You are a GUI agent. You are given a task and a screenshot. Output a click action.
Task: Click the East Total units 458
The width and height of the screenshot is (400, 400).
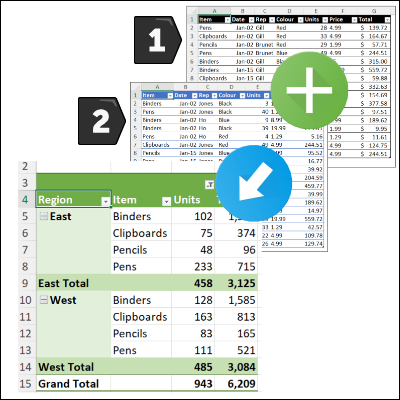[x=203, y=283]
